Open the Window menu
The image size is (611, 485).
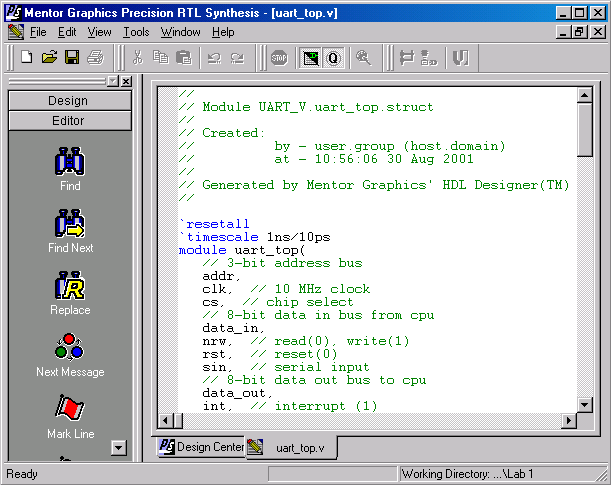pyautogui.click(x=181, y=32)
